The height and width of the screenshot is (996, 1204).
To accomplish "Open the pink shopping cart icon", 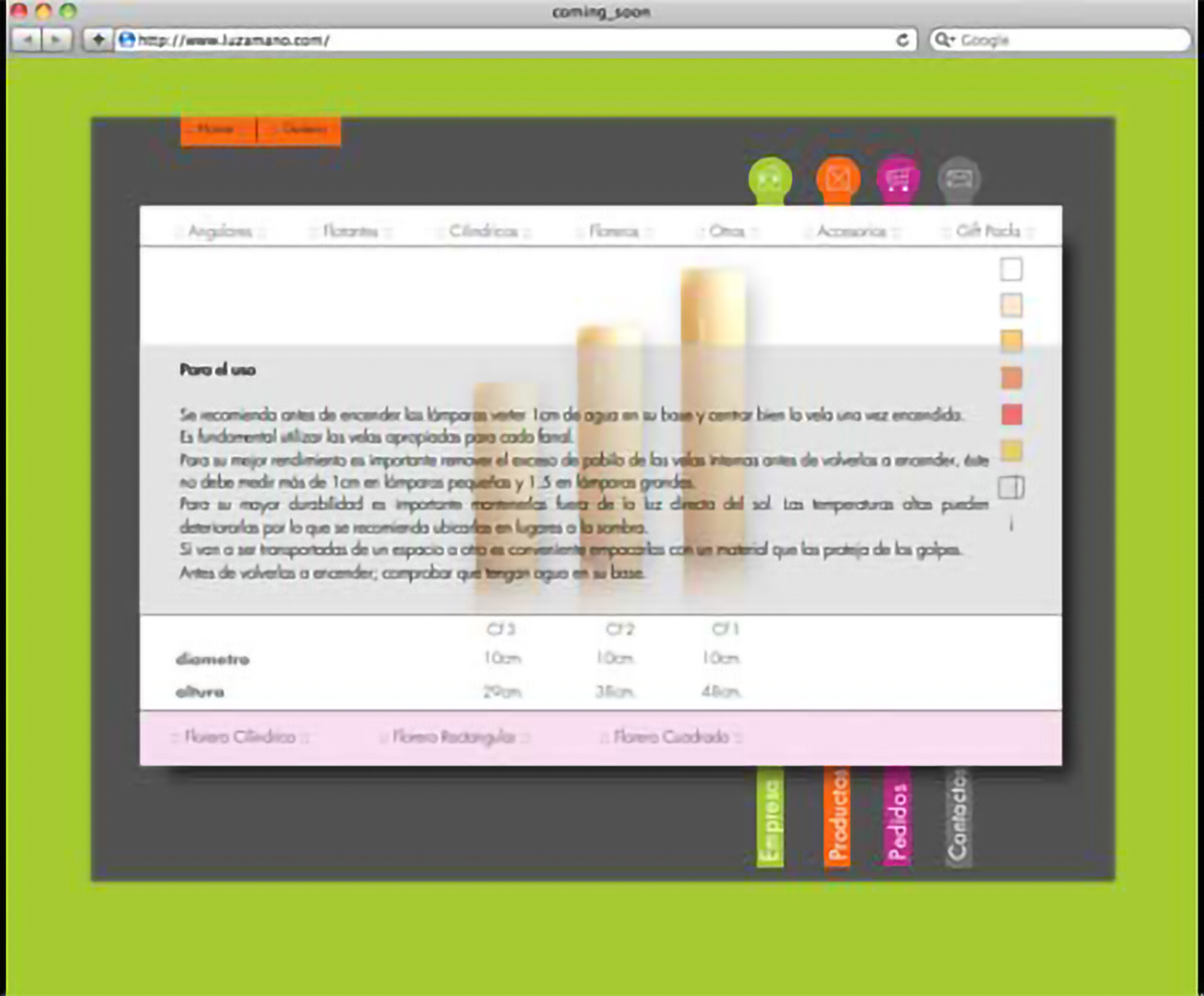I will pos(898,179).
